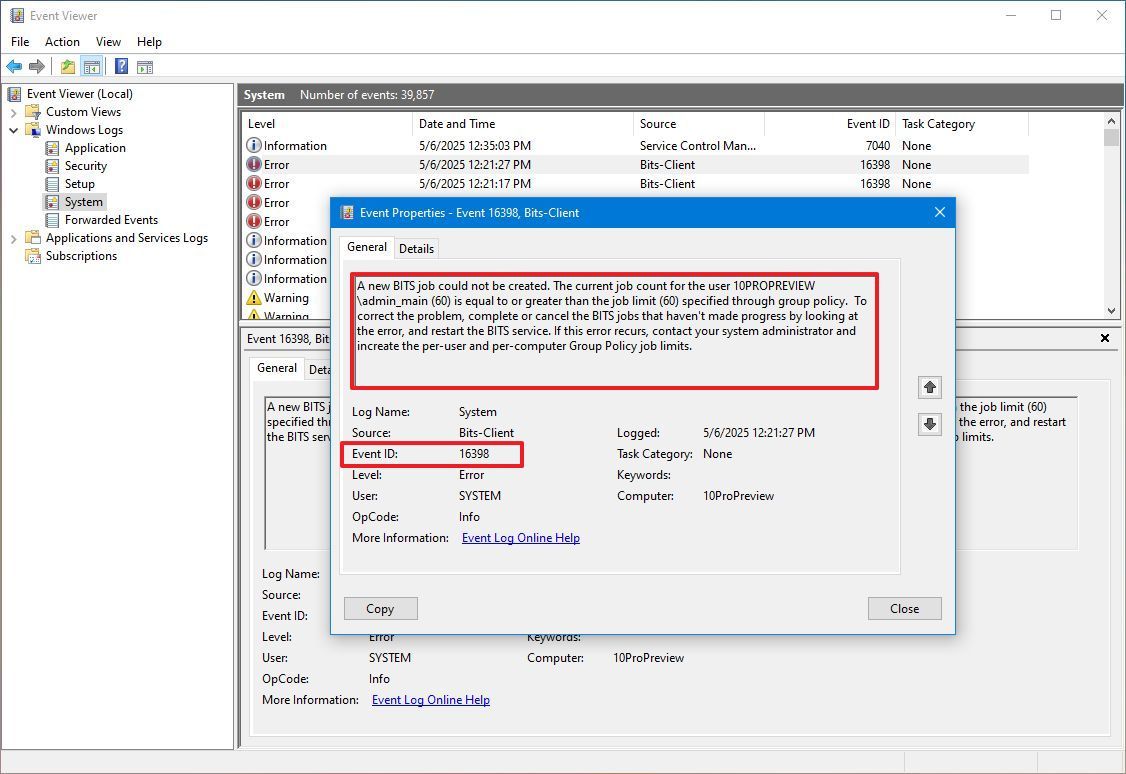Screen dimensions: 1126x774
Task: Expand Applications and Services Logs
Action: [13, 238]
